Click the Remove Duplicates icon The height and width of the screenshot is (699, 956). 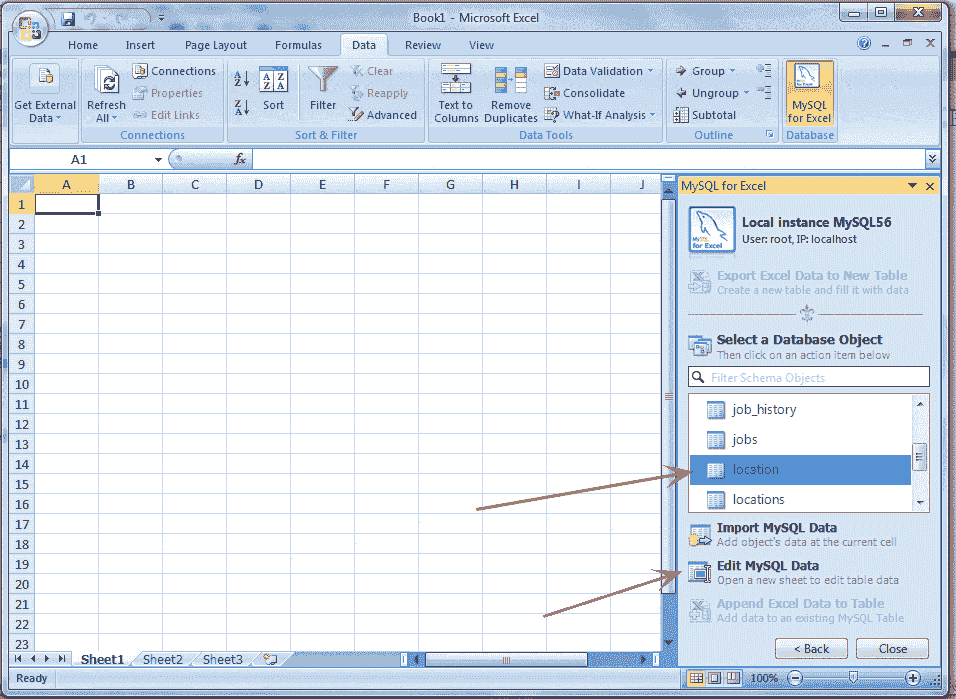pyautogui.click(x=510, y=92)
